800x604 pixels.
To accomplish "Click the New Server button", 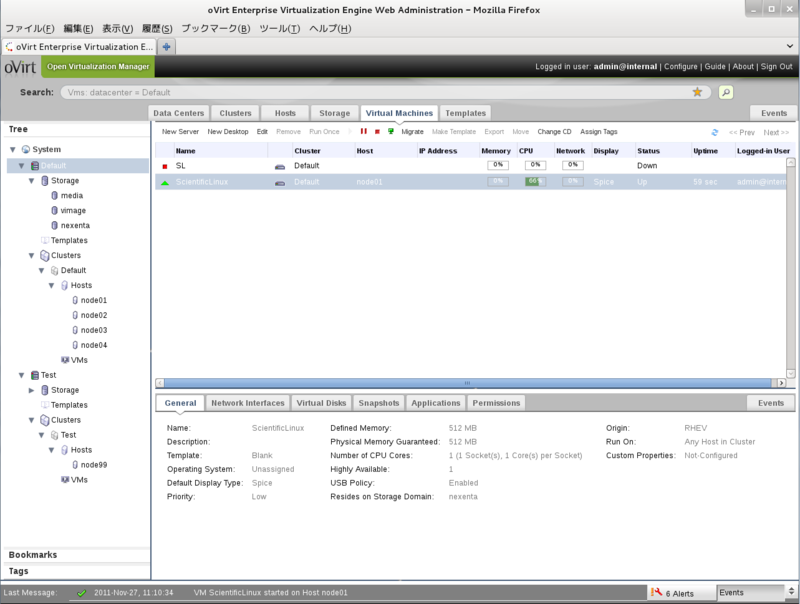I will [x=180, y=132].
